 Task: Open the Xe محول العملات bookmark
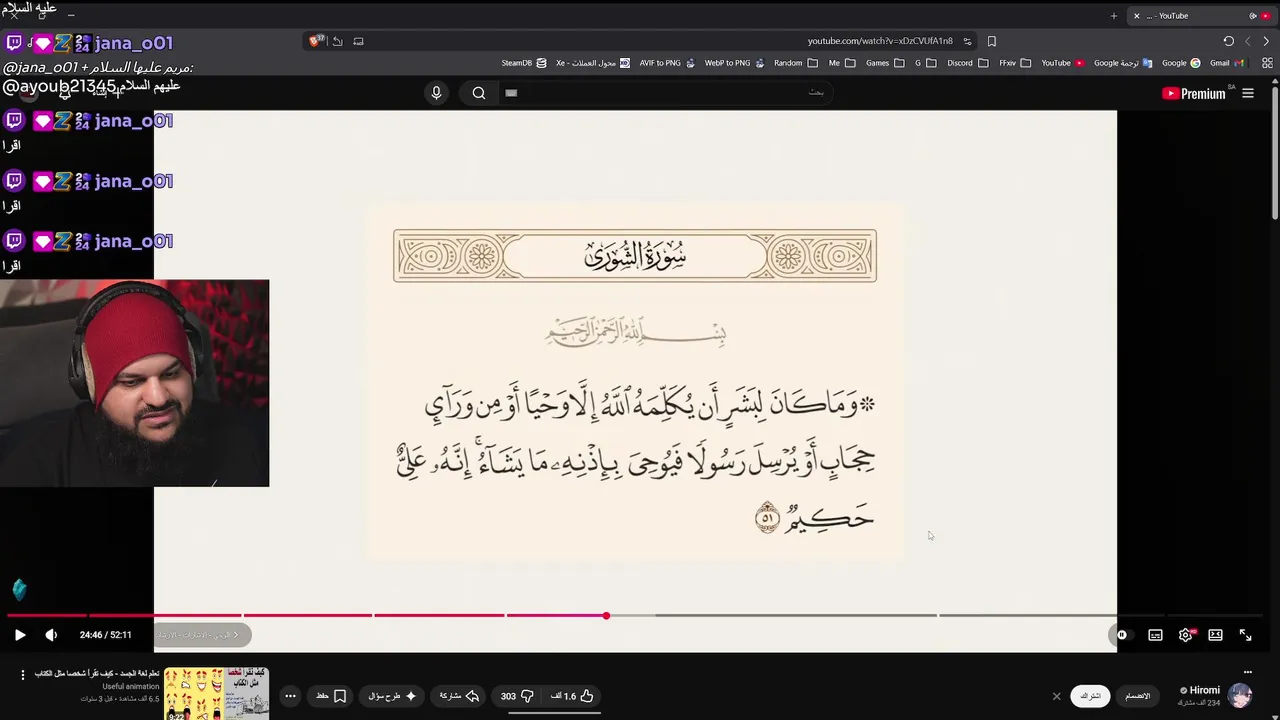[x=592, y=62]
